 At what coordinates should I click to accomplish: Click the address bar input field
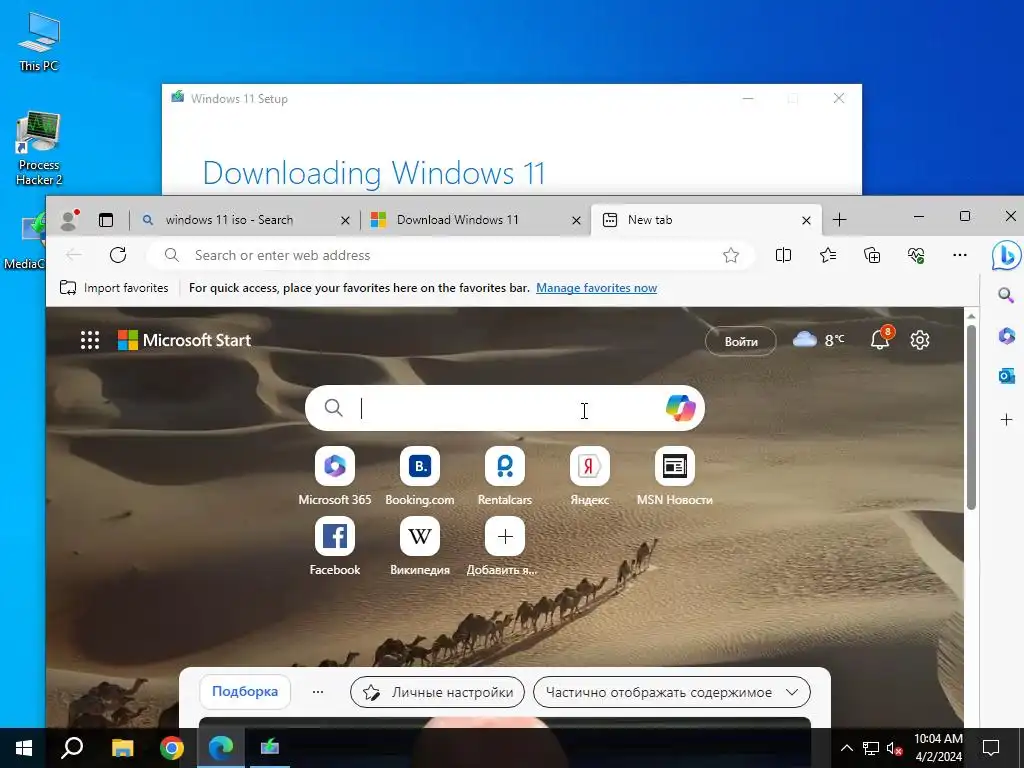[451, 255]
